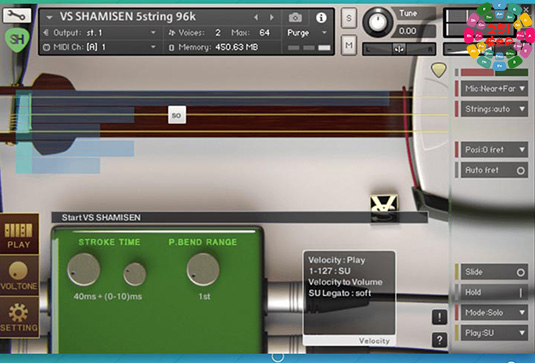Open the instrument info icon
Screen dimensions: 535x363
point(321,17)
